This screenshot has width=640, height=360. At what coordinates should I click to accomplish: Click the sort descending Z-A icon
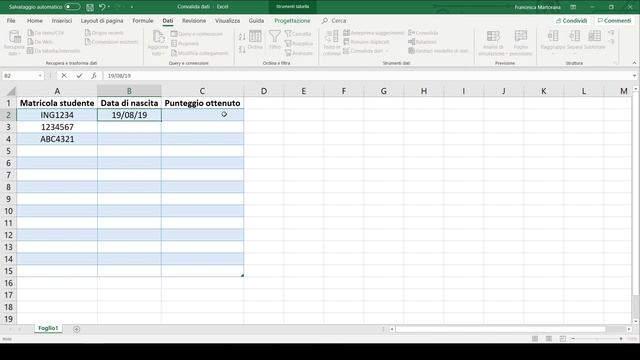tap(242, 49)
